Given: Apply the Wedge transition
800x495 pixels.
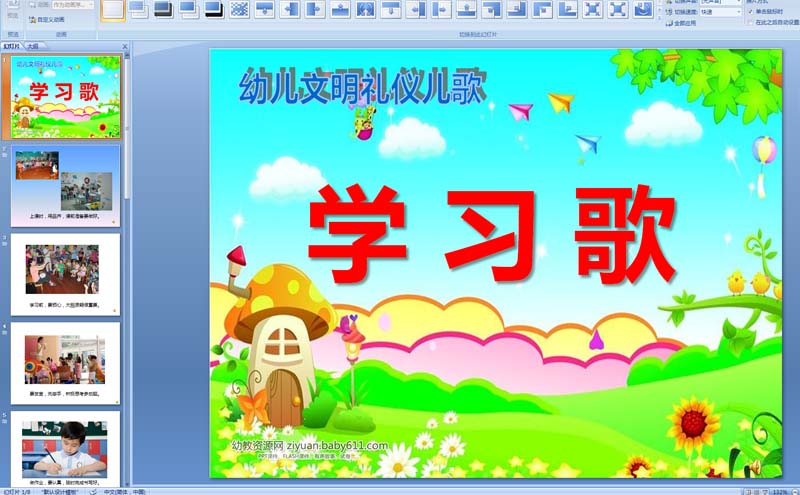Looking at the screenshot, I should 366,10.
